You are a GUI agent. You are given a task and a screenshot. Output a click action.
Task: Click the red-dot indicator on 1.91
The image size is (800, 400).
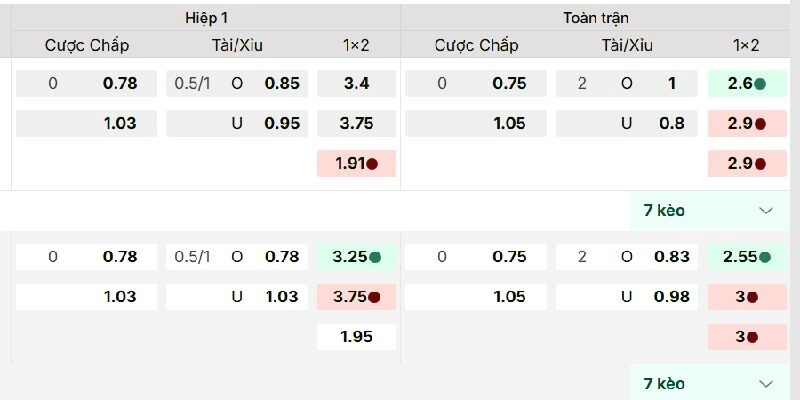(x=372, y=164)
